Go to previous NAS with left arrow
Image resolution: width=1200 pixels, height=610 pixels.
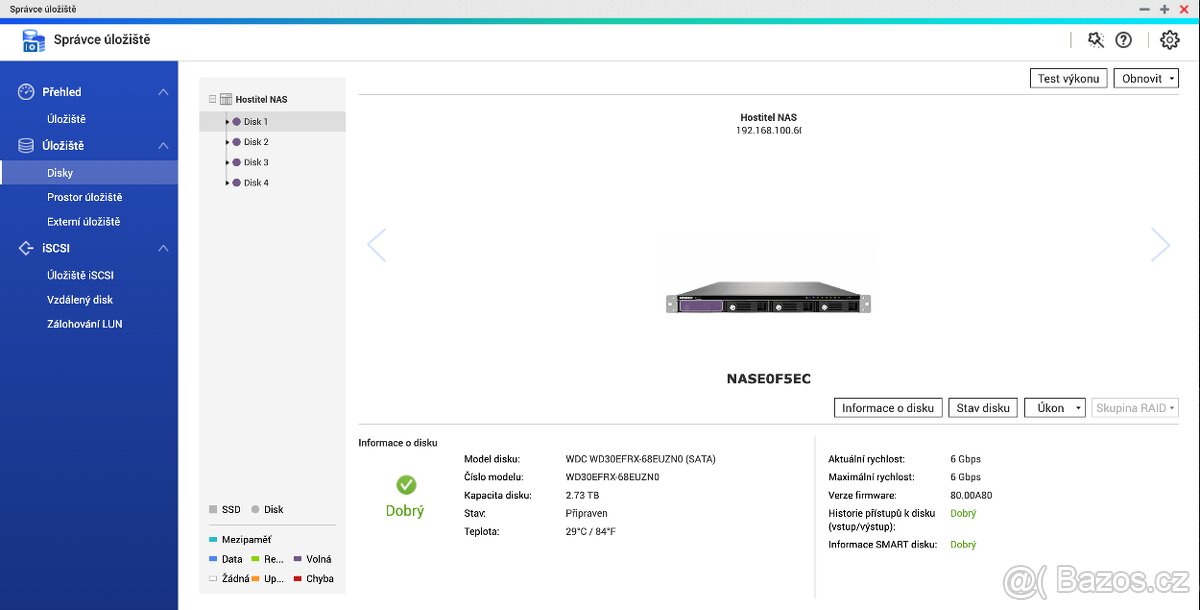[x=377, y=245]
